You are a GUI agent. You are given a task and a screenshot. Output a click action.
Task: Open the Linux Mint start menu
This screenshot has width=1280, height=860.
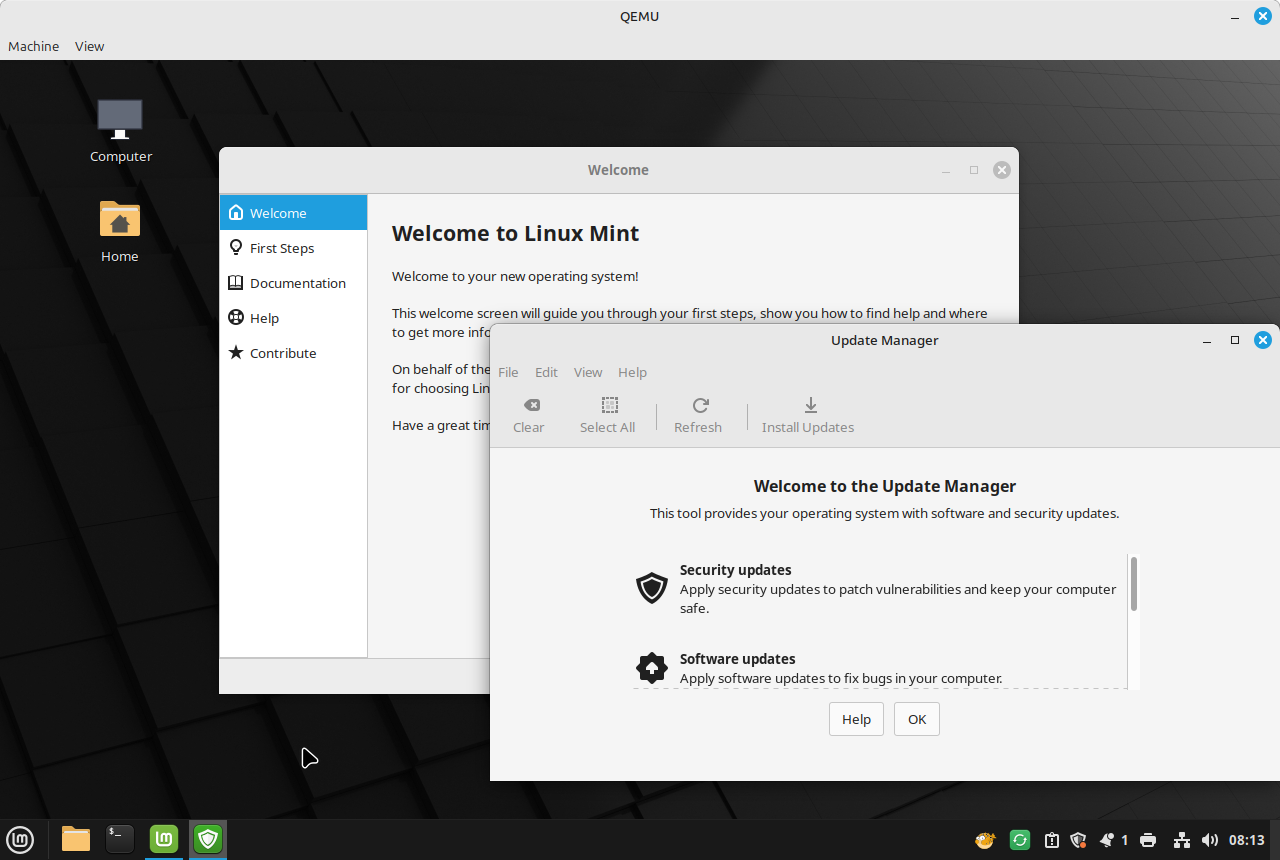[x=20, y=839]
